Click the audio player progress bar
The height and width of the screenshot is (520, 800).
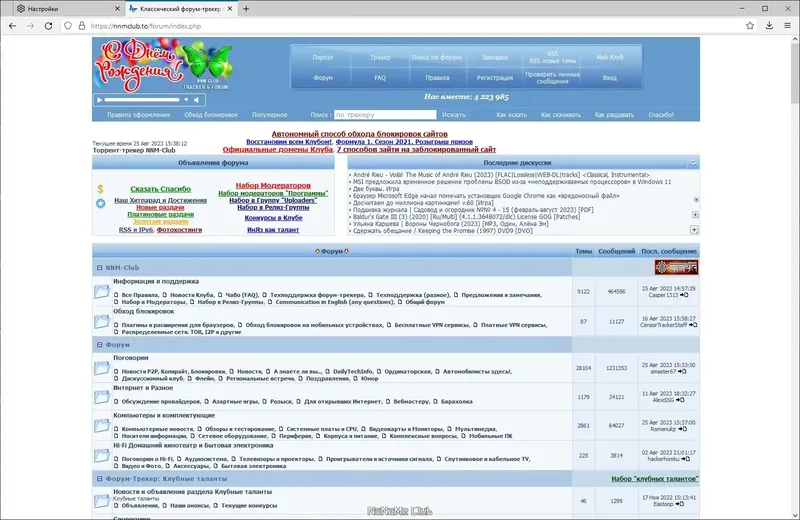[142, 100]
